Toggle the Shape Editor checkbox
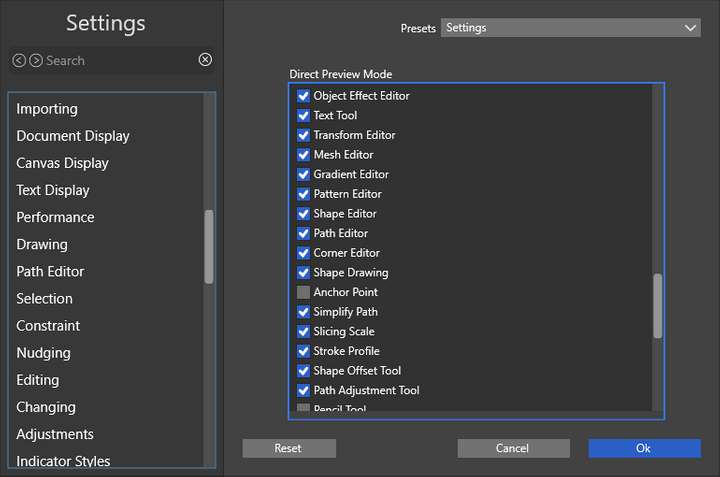 coord(303,214)
